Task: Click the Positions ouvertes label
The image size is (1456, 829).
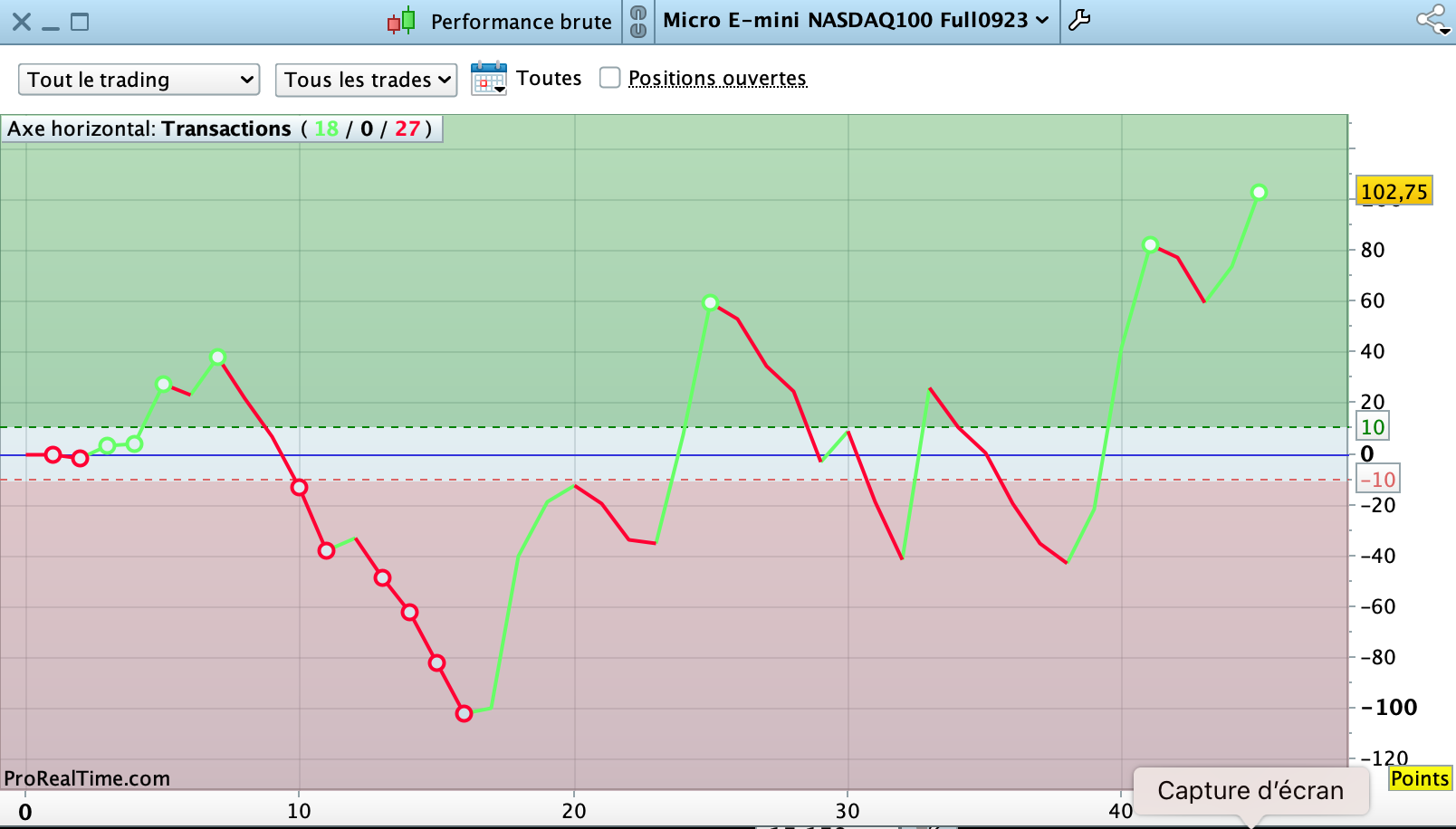Action: tap(717, 79)
